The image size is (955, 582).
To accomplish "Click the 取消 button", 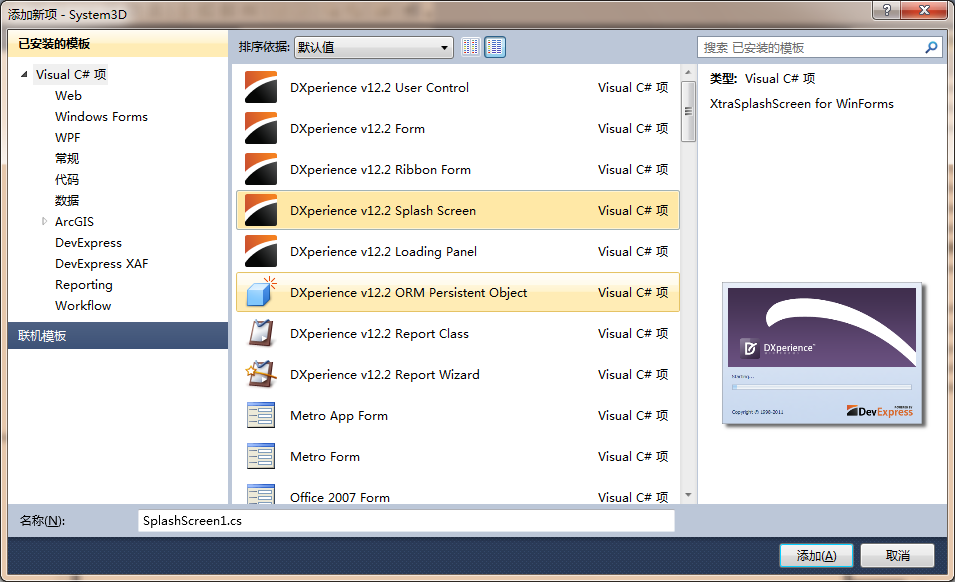I will coord(897,555).
